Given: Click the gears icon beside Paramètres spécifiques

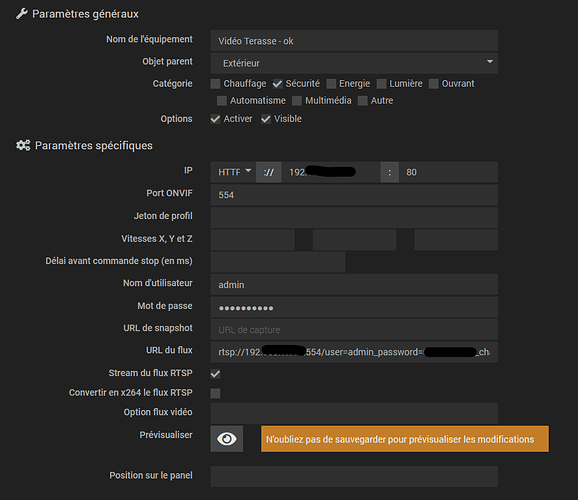Looking at the screenshot, I should click(x=23, y=145).
